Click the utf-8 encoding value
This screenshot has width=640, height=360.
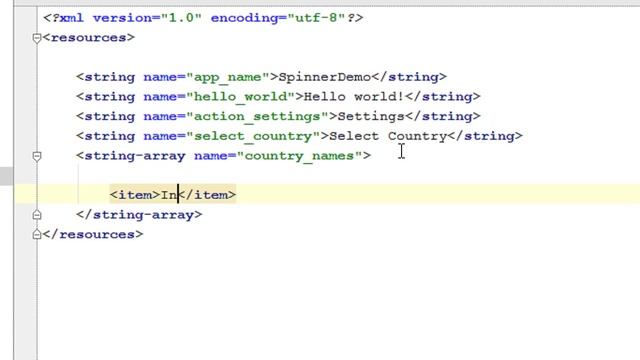point(316,18)
